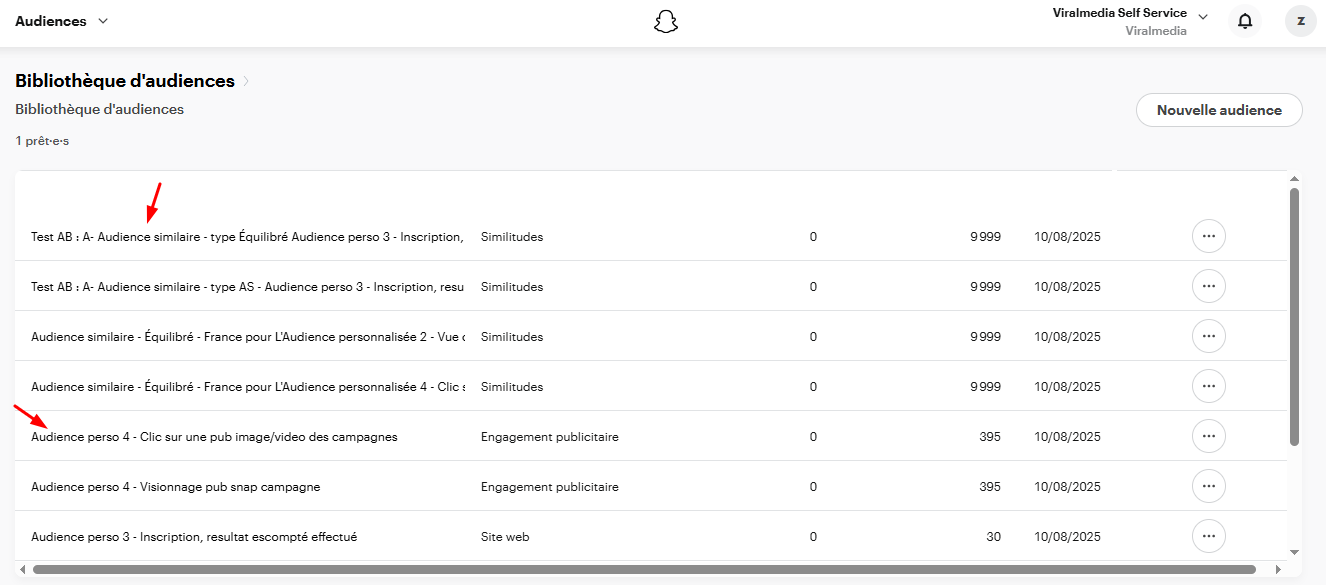1326x585 pixels.
Task: Open options for Test AB type Équilibré row
Action: coord(1208,237)
